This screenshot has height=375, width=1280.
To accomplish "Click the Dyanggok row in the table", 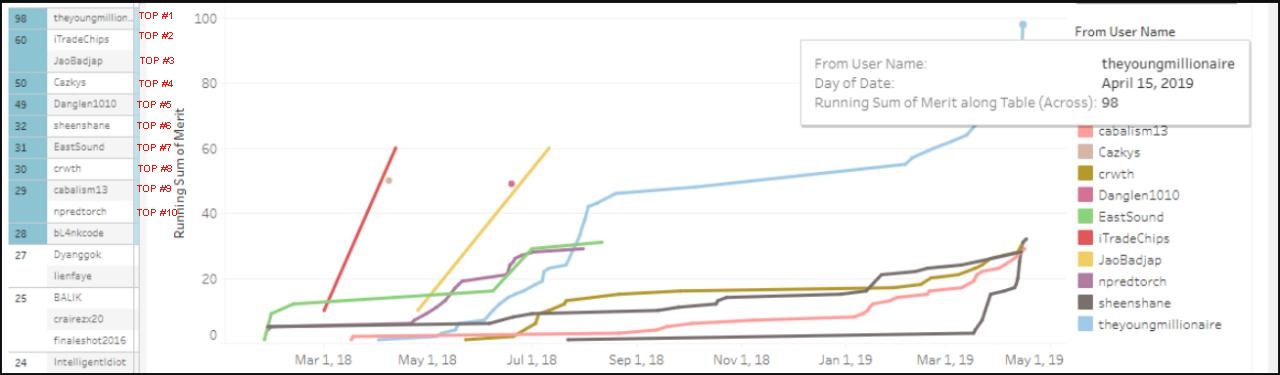I will tap(70, 255).
